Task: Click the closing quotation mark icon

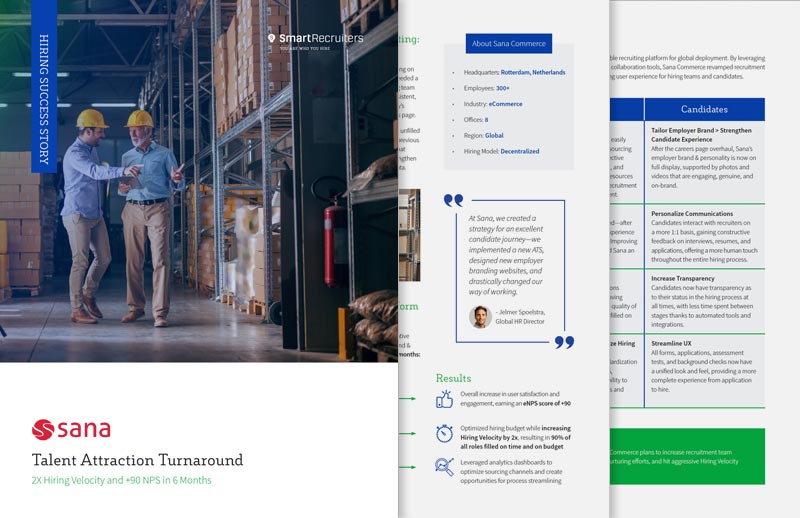Action: click(x=564, y=342)
